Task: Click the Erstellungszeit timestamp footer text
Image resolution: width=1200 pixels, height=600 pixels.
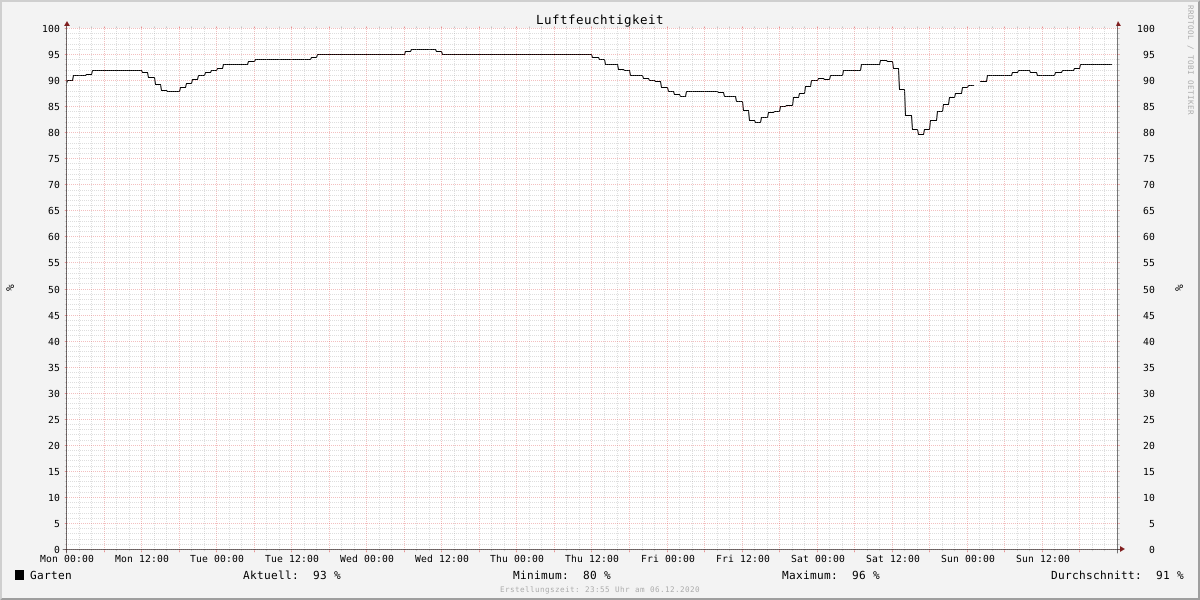Action: coord(600,589)
